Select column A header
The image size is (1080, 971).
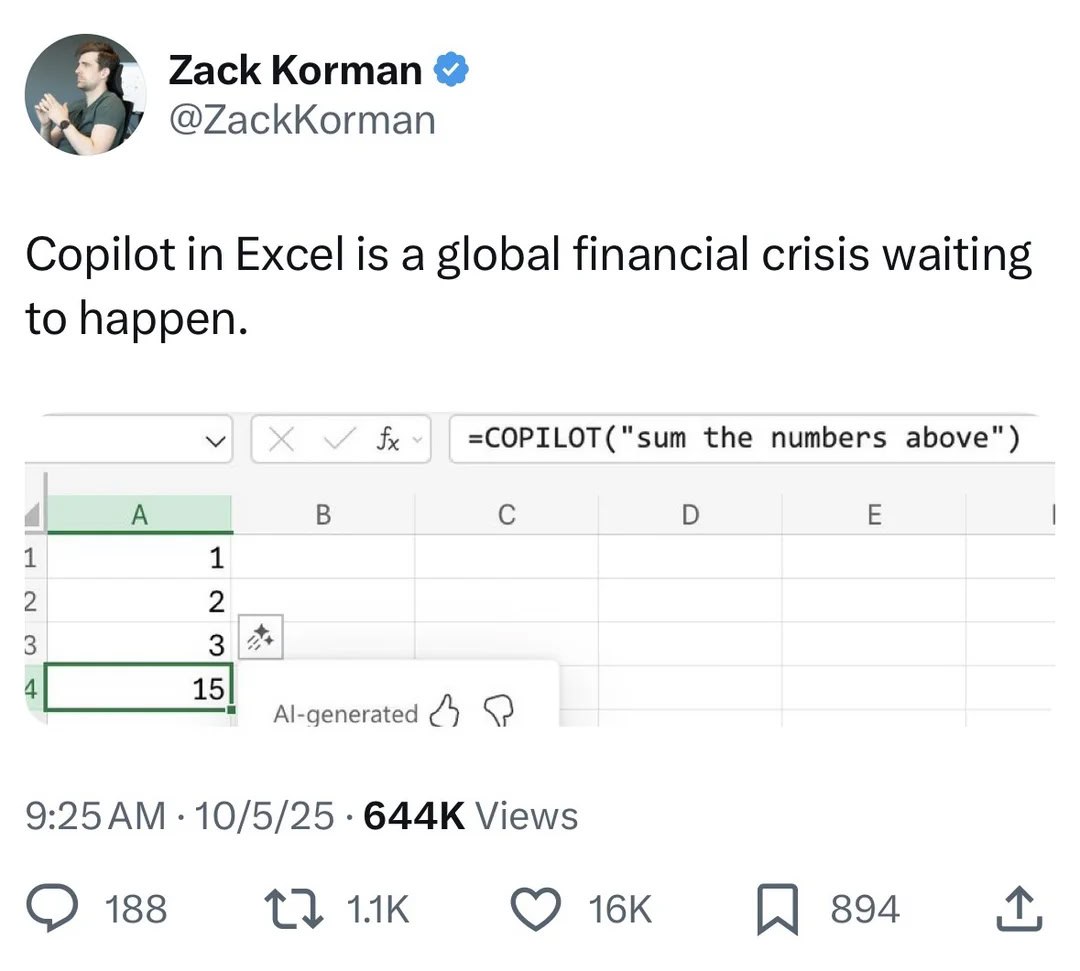click(139, 514)
